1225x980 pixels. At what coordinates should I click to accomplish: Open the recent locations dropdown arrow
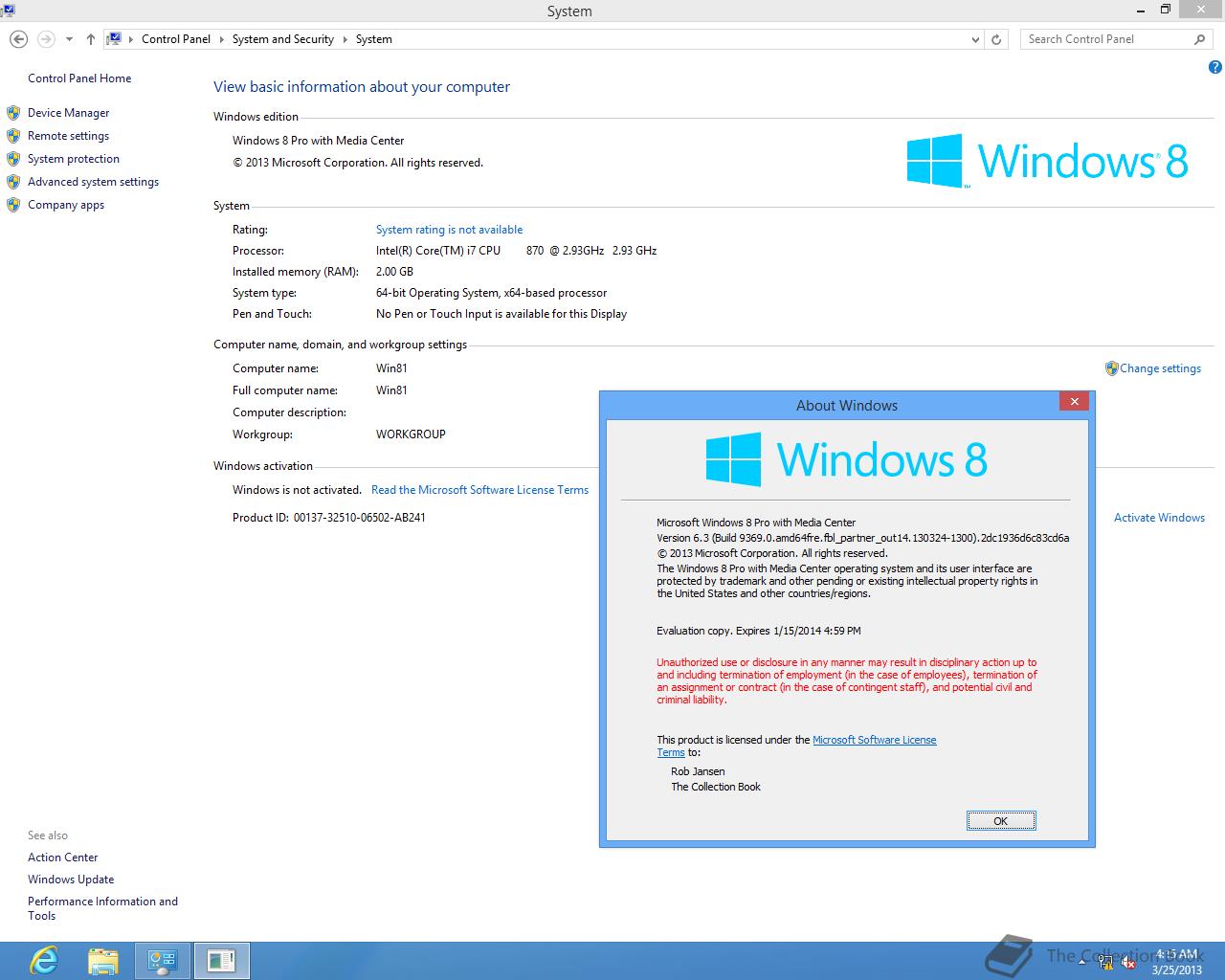click(x=69, y=39)
